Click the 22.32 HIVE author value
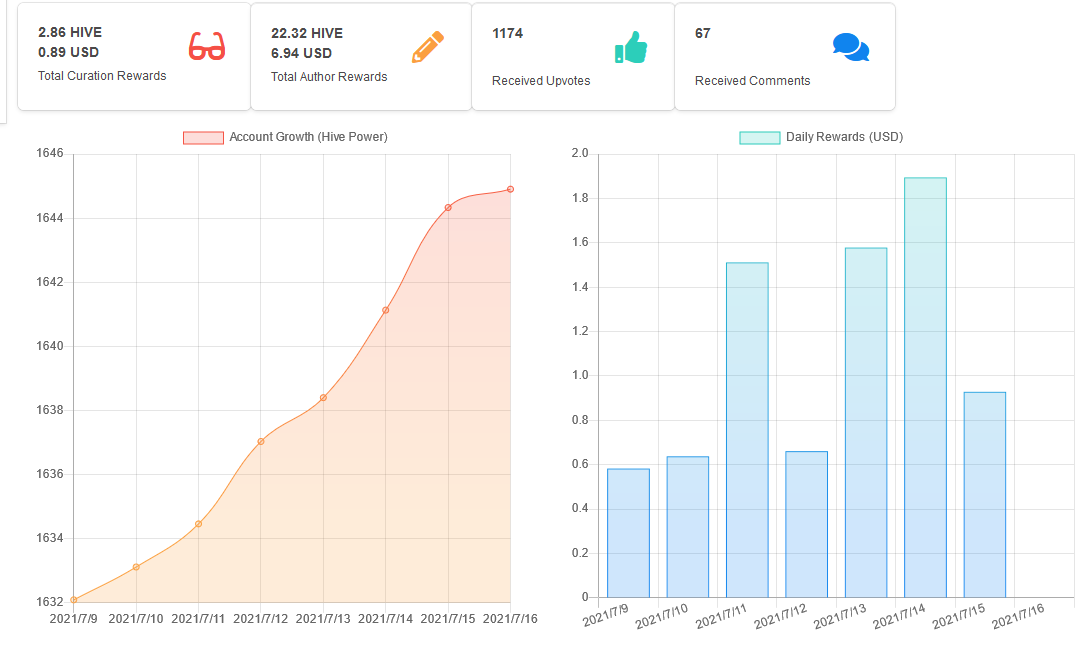Screen dimensions: 1088x665 pos(307,33)
